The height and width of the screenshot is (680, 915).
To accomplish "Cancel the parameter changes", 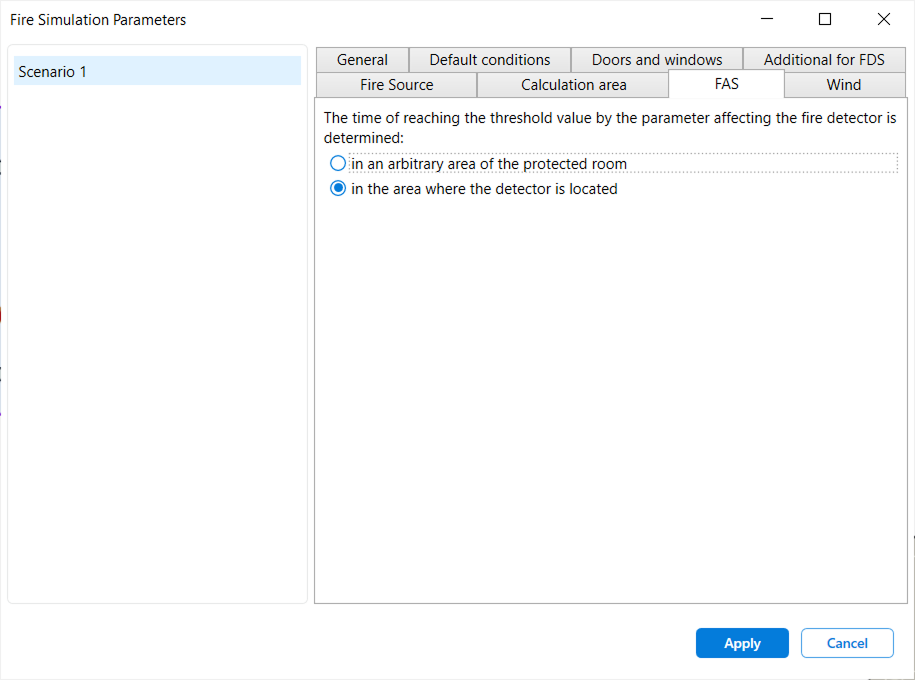I will [847, 643].
